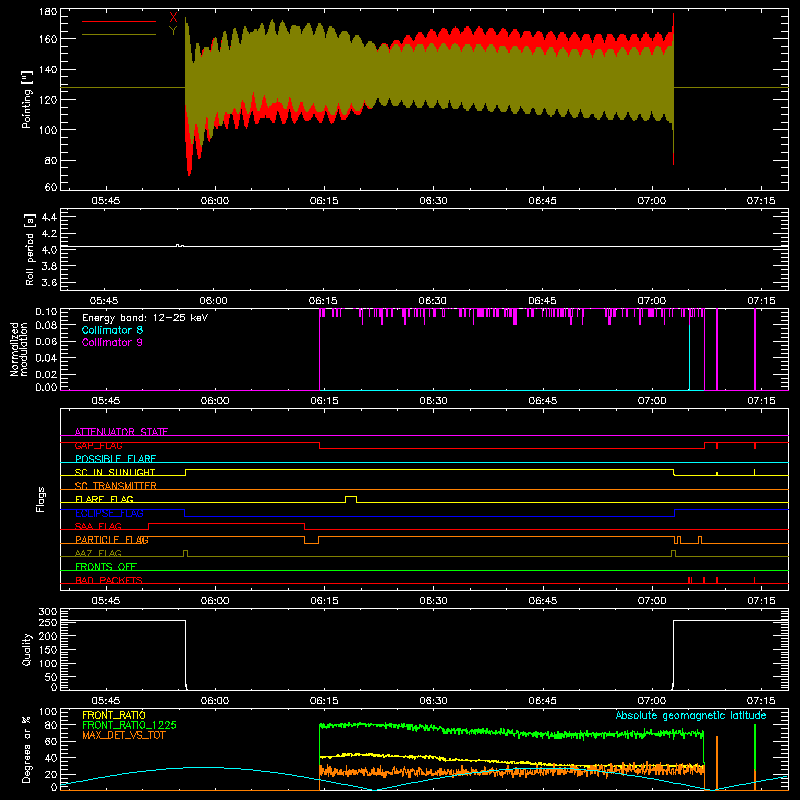Click the 300 tick on Quality axis
Viewport: 800px width, 800px height.
coord(48,612)
